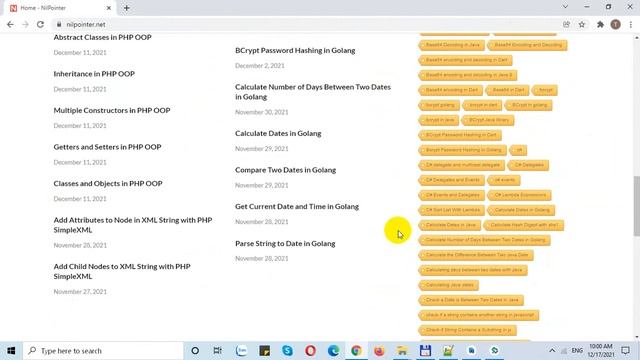Select the C# Sort List With Lambda tag
This screenshot has height=360, width=640.
click(452, 210)
